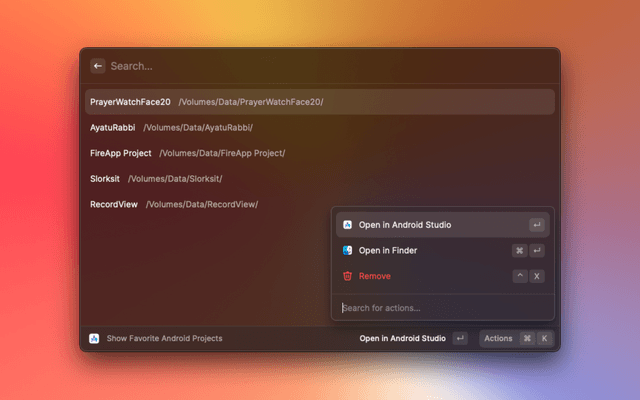Choose the red Remove action
Viewport: 640px width, 400px height.
click(375, 276)
